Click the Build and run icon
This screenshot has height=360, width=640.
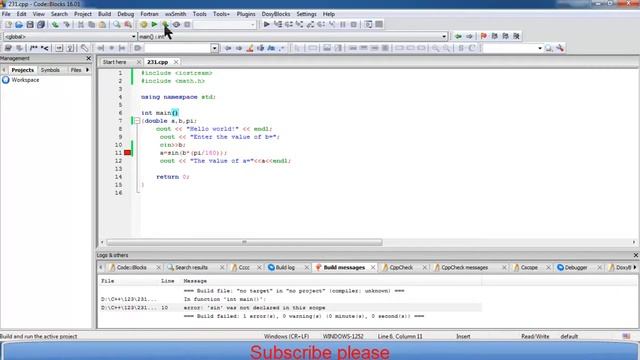[165, 24]
